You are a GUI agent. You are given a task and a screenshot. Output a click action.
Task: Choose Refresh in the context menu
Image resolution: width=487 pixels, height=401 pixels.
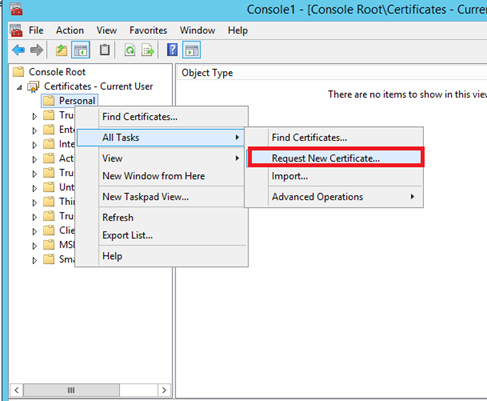[162, 217]
